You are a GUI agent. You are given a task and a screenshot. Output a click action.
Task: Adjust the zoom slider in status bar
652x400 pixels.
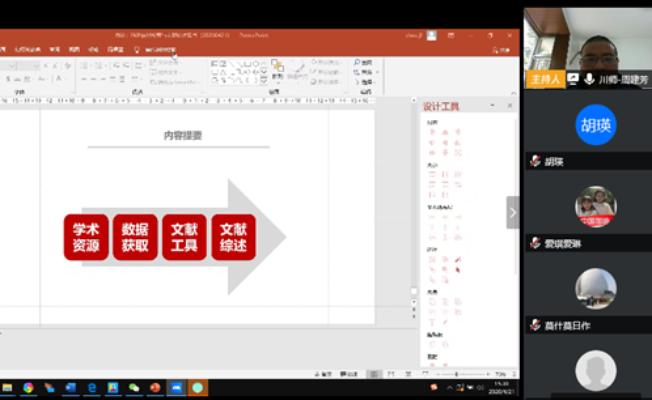(x=458, y=374)
